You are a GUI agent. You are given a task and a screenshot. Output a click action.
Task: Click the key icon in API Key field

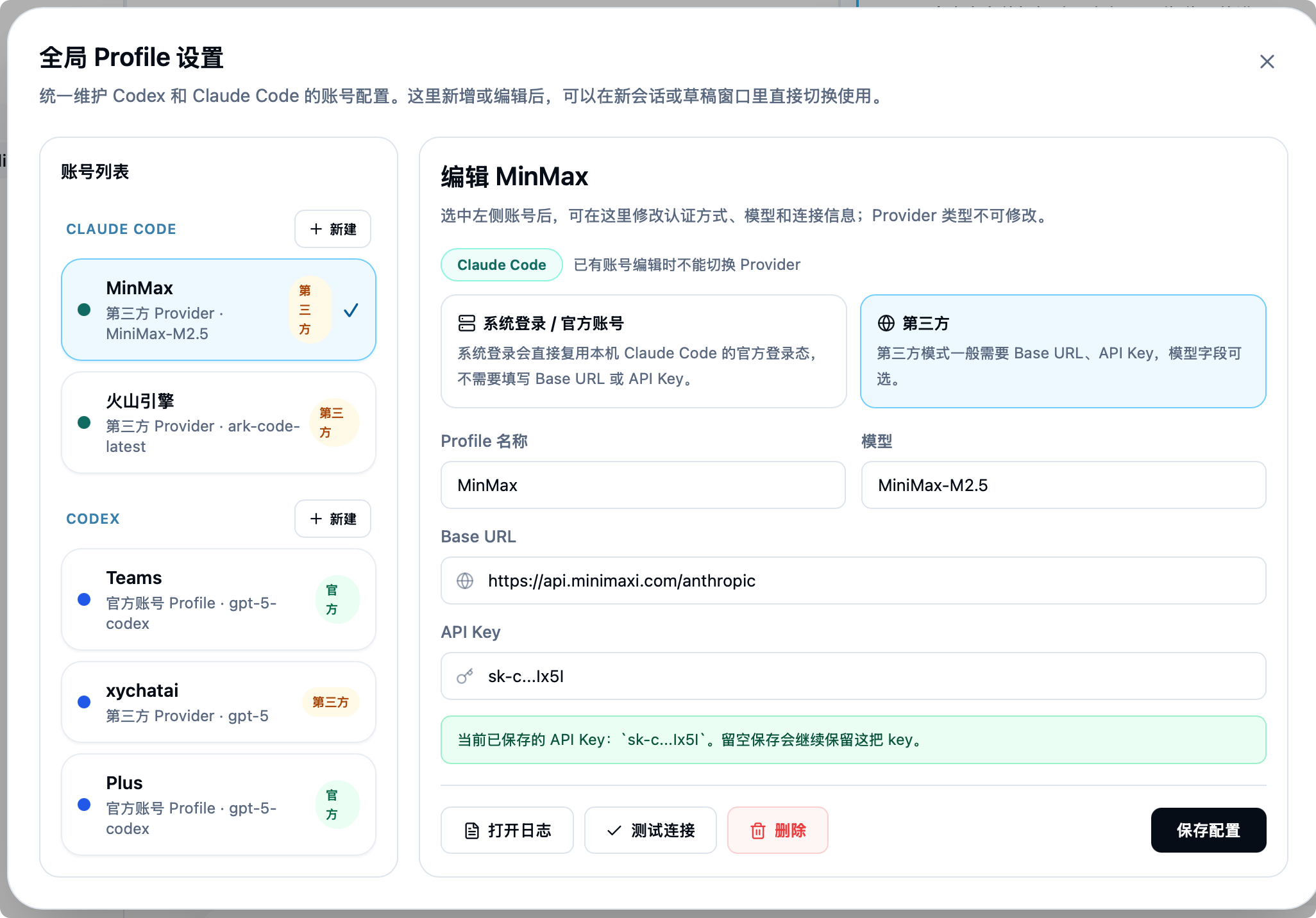coord(465,676)
